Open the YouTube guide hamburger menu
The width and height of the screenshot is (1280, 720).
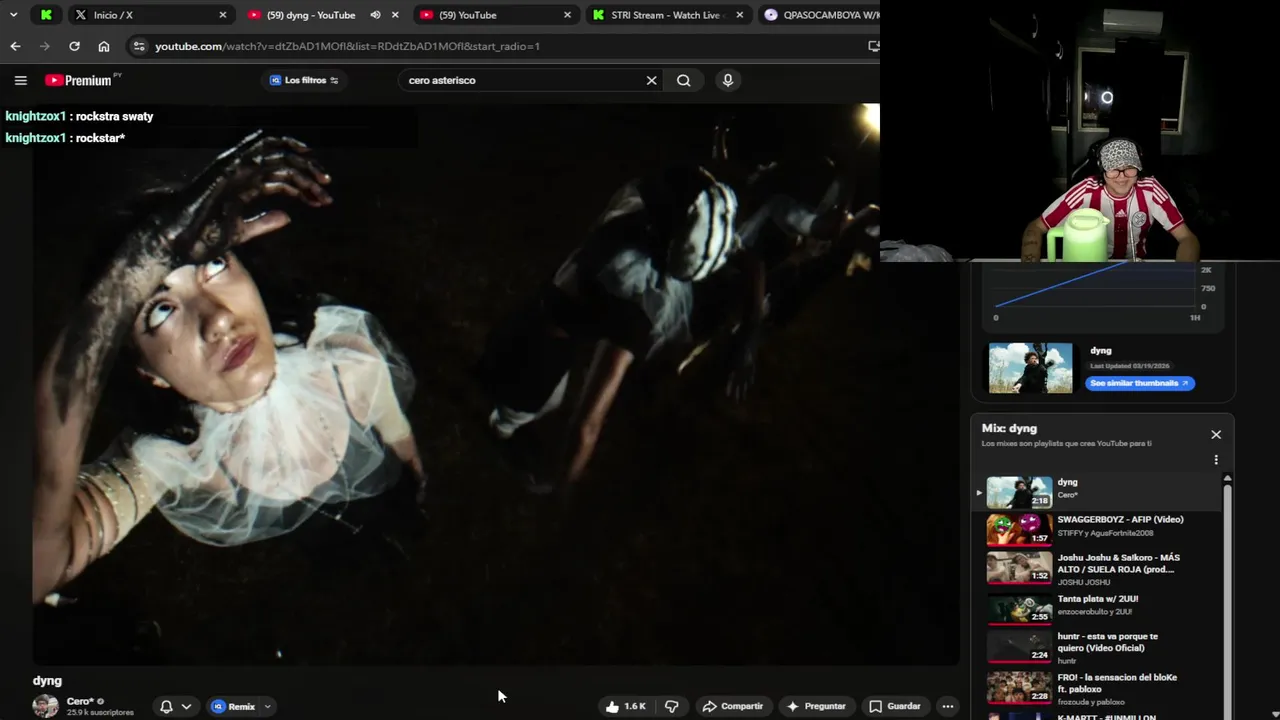click(20, 80)
